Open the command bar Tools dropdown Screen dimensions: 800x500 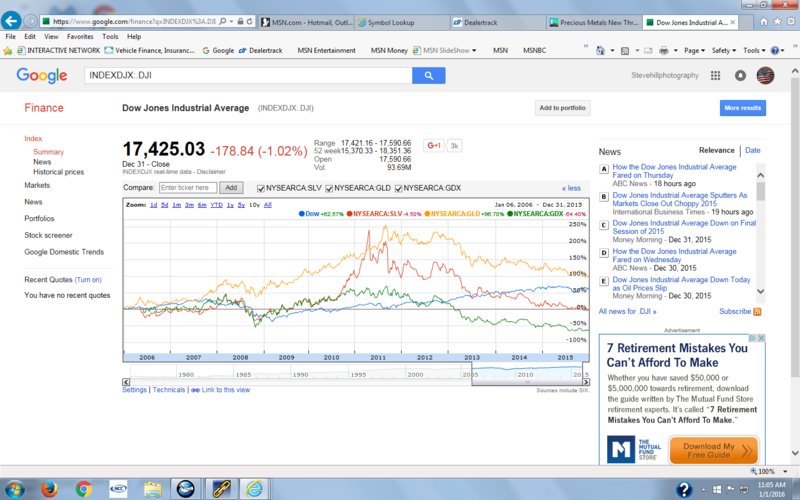pyautogui.click(x=754, y=51)
